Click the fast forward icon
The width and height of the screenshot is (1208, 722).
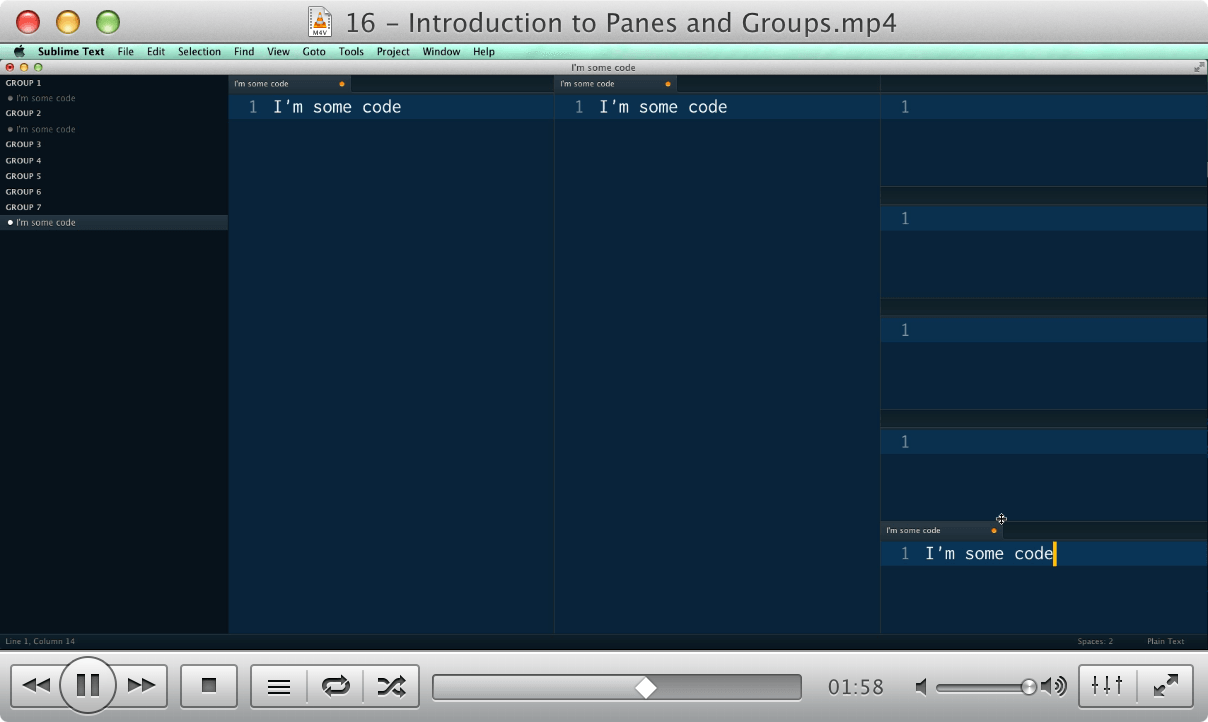coord(140,685)
